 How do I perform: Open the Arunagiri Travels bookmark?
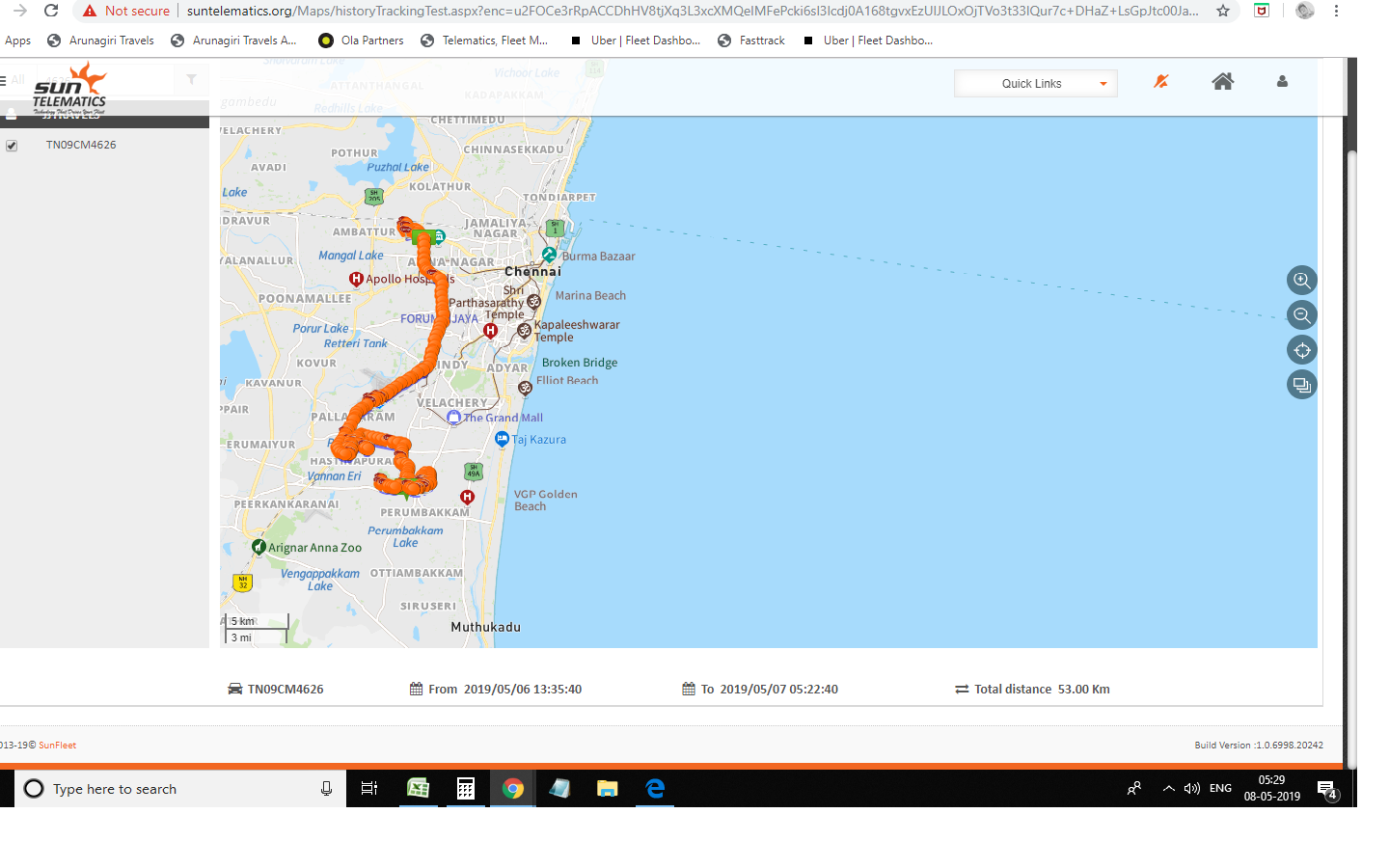tap(101, 41)
